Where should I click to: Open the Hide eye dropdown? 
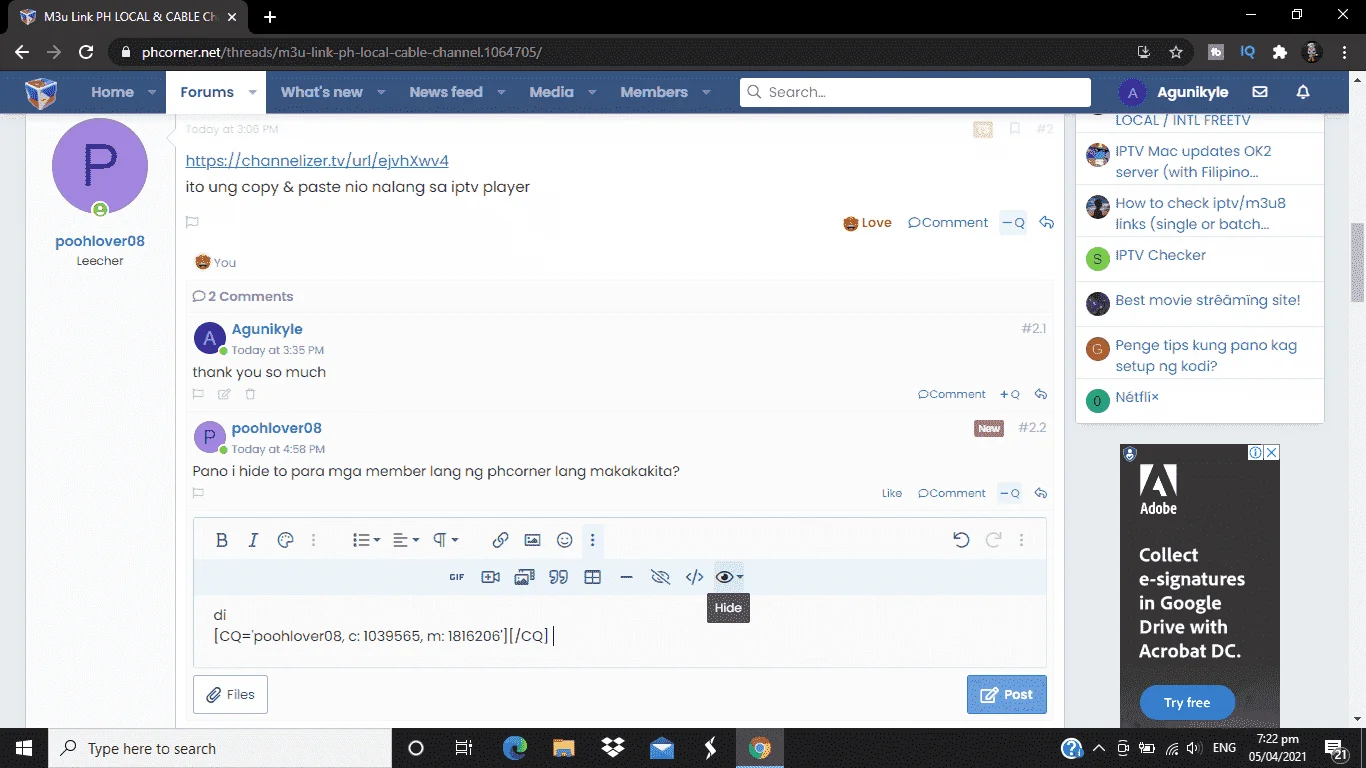729,577
